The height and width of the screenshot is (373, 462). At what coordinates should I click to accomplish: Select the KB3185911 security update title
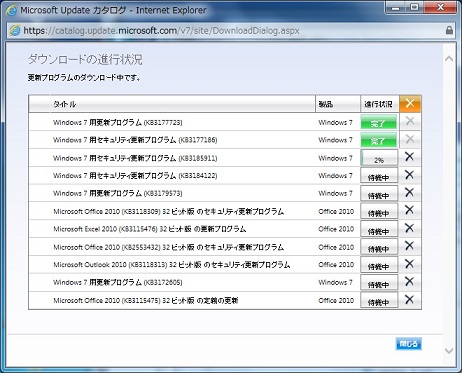(x=135, y=158)
